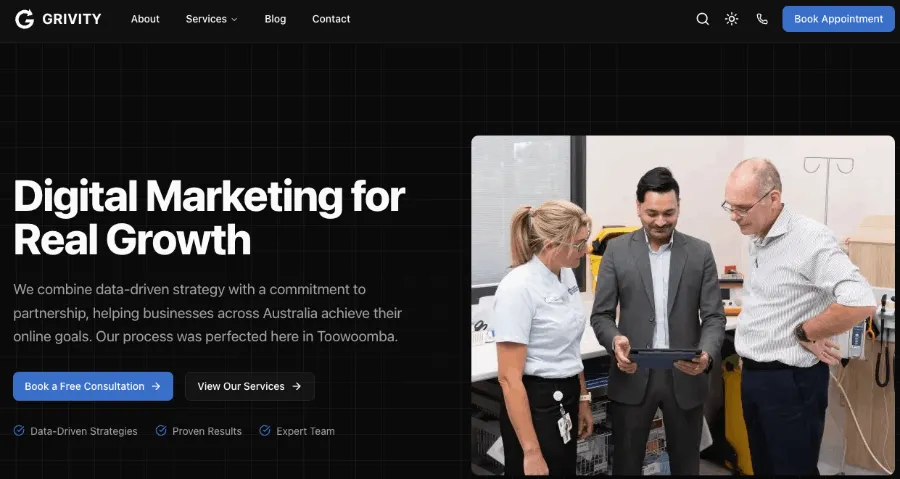The width and height of the screenshot is (900, 479).
Task: Click the Data-Driven Strategies text
Action: [84, 431]
